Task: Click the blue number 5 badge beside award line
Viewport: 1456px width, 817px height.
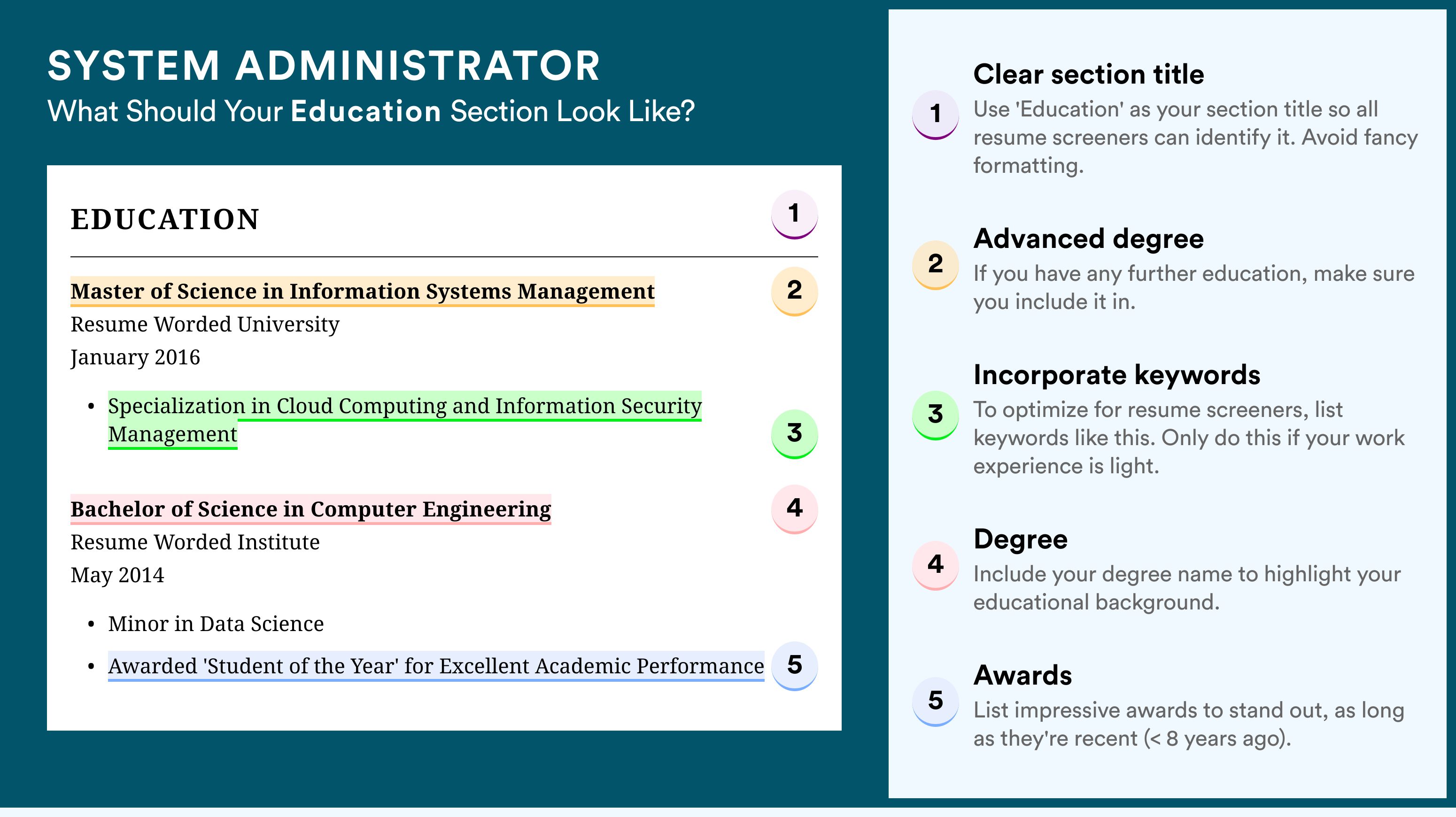Action: coord(794,666)
